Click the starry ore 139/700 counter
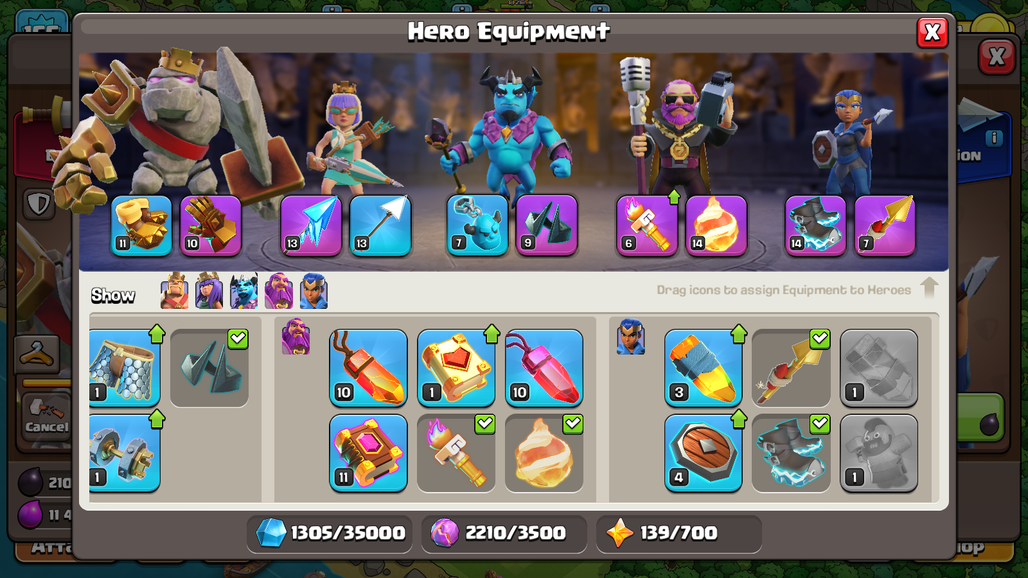Image resolution: width=1028 pixels, height=578 pixels. (679, 533)
